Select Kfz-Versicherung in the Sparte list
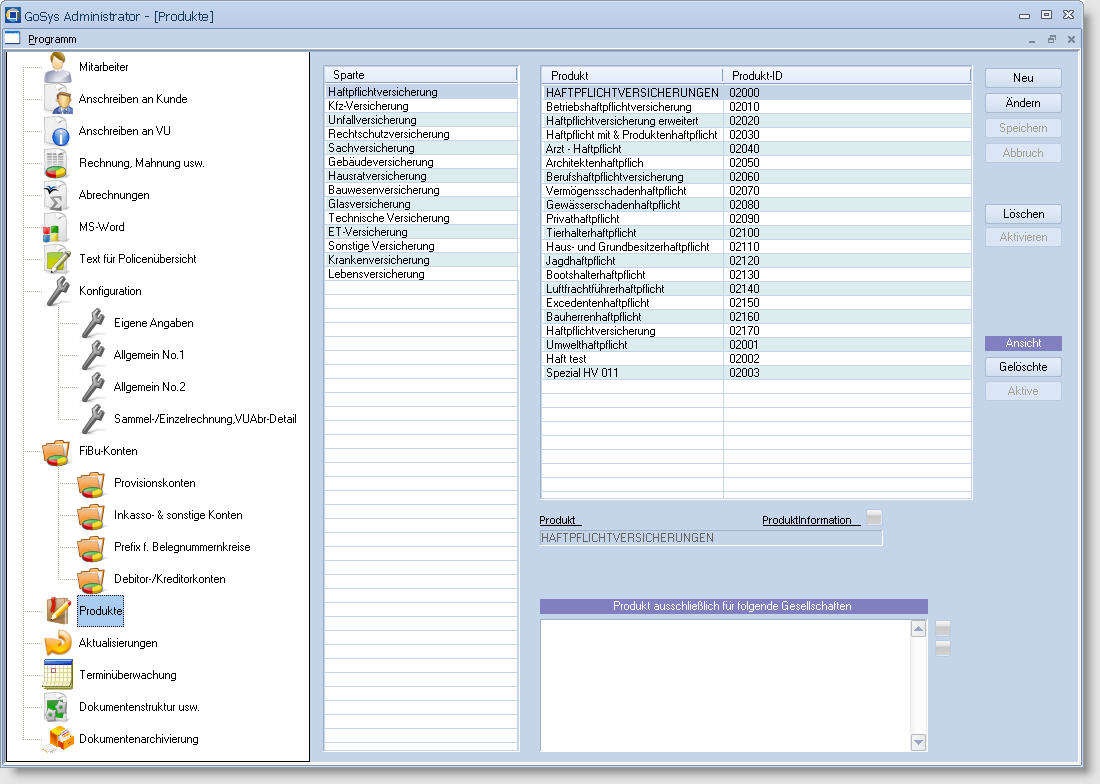 point(368,106)
